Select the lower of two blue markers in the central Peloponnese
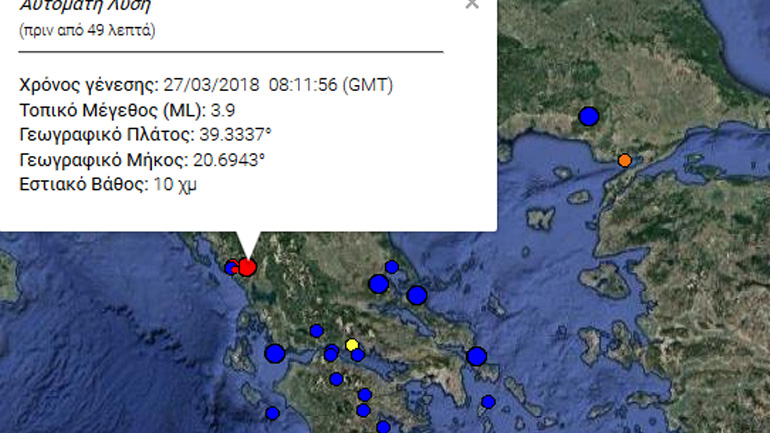Image resolution: width=770 pixels, height=433 pixels. pyautogui.click(x=363, y=410)
